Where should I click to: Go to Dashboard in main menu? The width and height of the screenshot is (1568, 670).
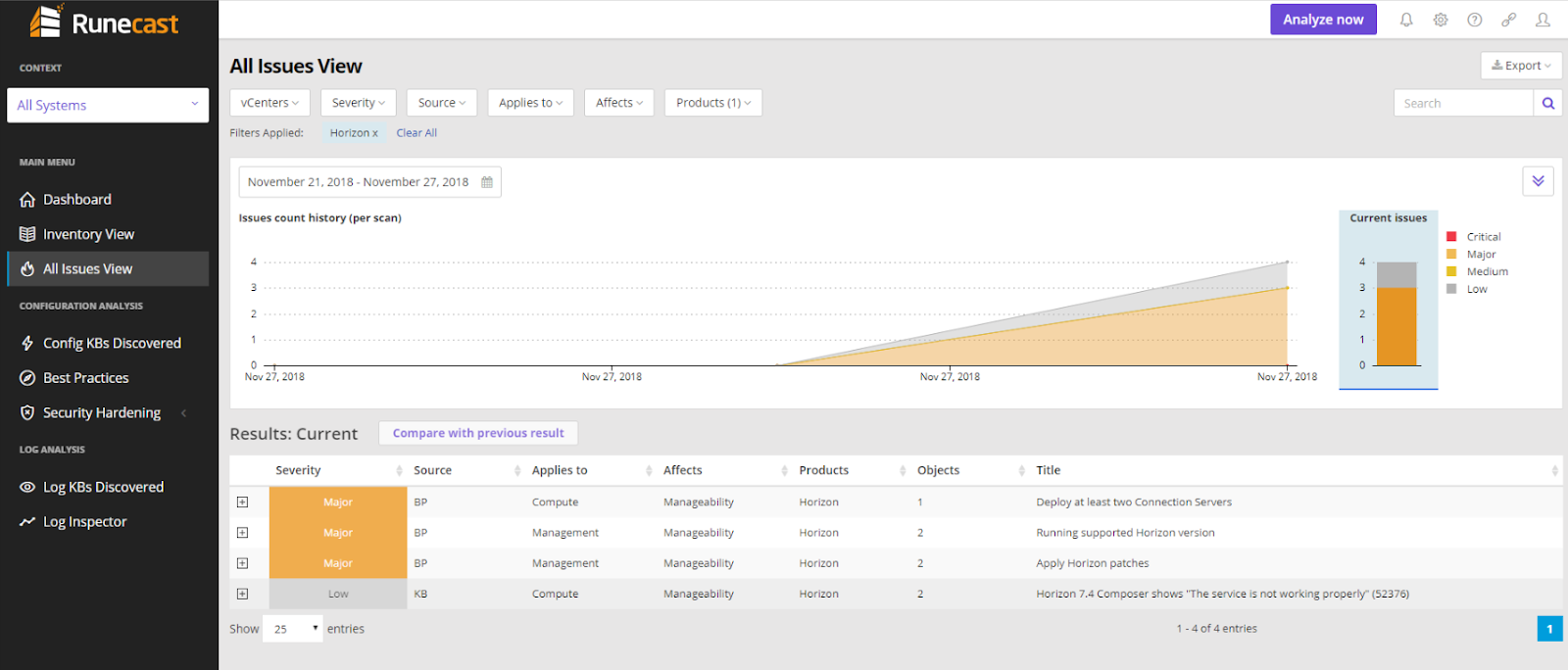click(x=76, y=199)
